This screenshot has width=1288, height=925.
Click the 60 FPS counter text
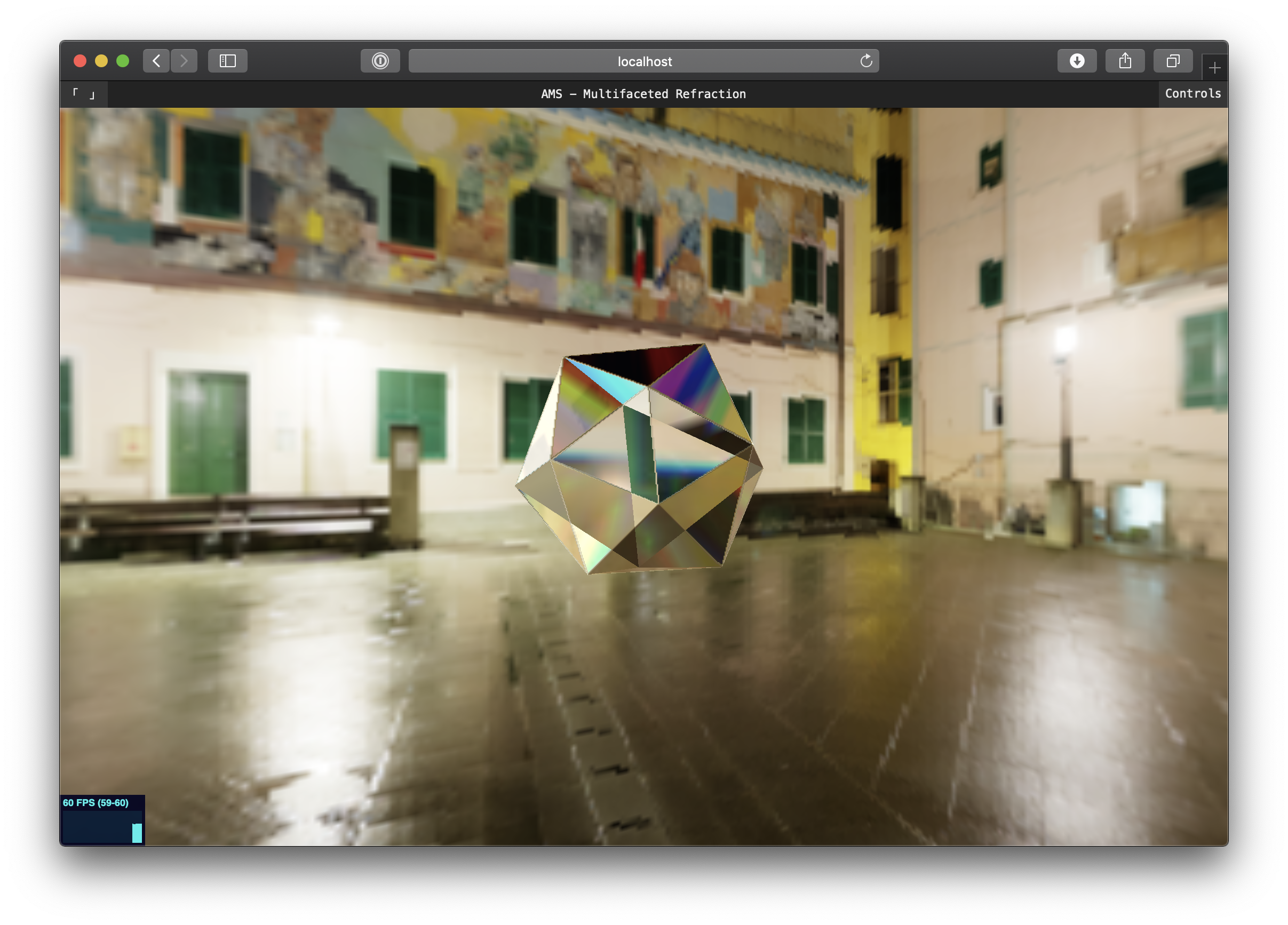tap(96, 802)
